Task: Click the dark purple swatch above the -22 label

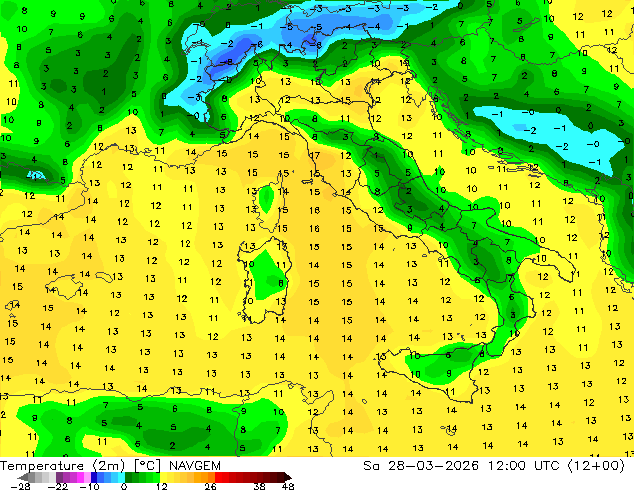Action: pyautogui.click(x=59, y=477)
